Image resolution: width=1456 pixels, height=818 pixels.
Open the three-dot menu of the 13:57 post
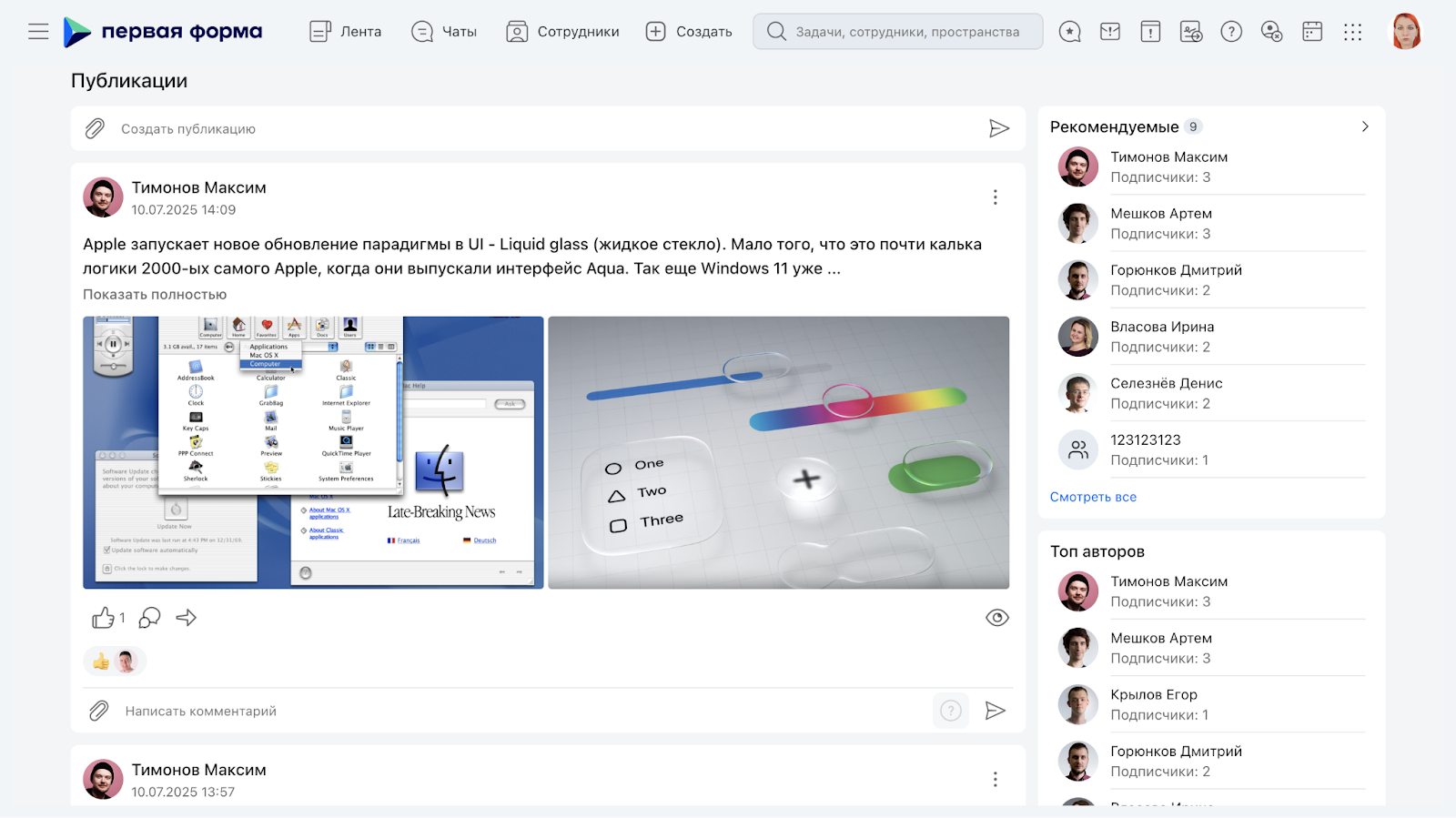(x=996, y=779)
